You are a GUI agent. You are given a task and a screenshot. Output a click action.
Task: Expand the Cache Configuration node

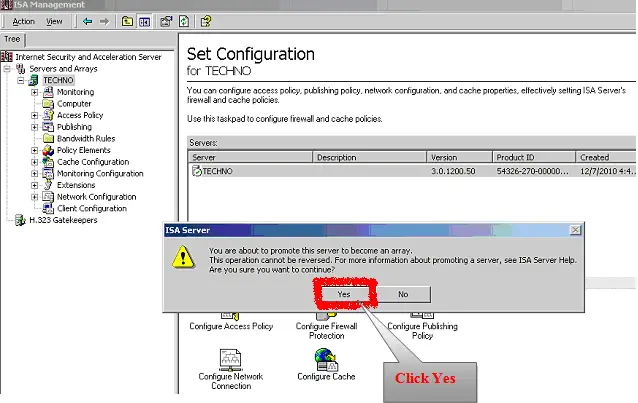click(x=35, y=162)
